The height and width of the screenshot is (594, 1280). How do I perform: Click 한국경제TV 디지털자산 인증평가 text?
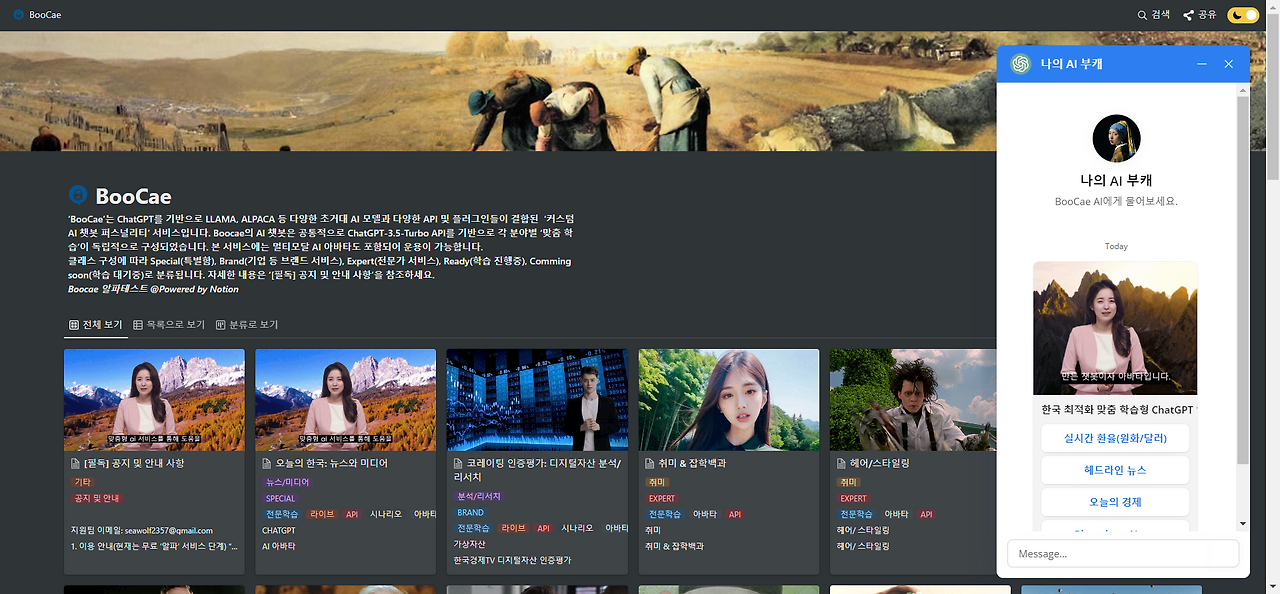coord(512,560)
